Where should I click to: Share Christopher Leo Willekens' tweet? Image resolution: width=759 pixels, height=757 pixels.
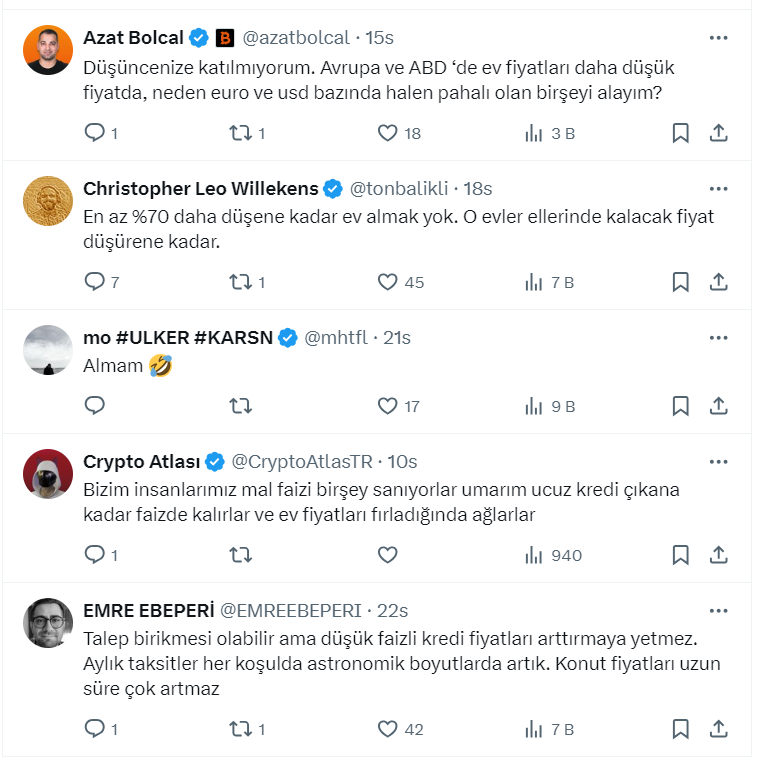point(718,282)
